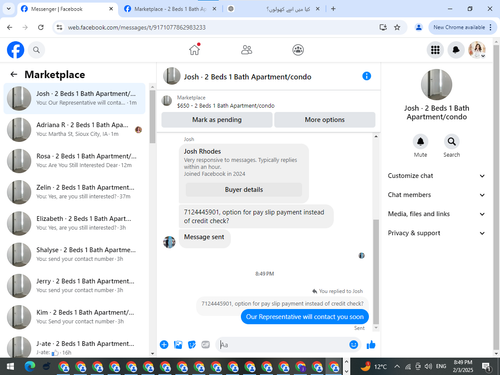This screenshot has height=375, width=500.
Task: Click the volume icon in system tray
Action: (429, 367)
